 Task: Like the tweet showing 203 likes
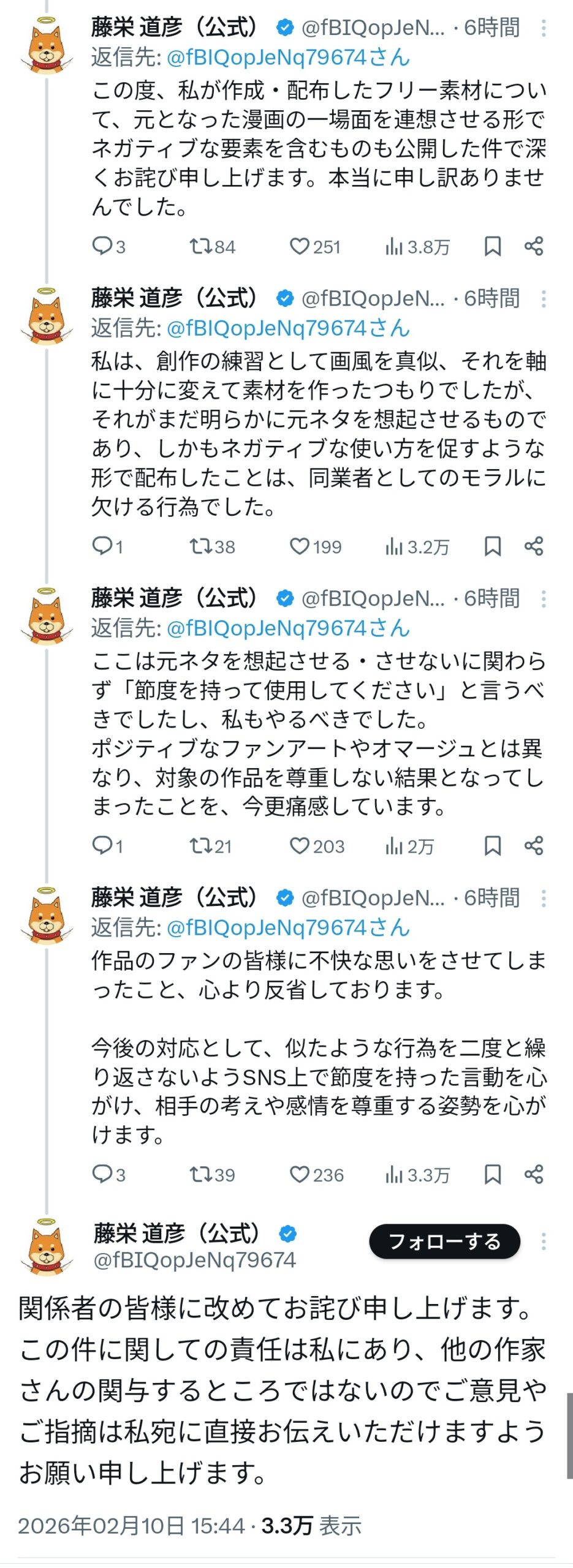299,846
